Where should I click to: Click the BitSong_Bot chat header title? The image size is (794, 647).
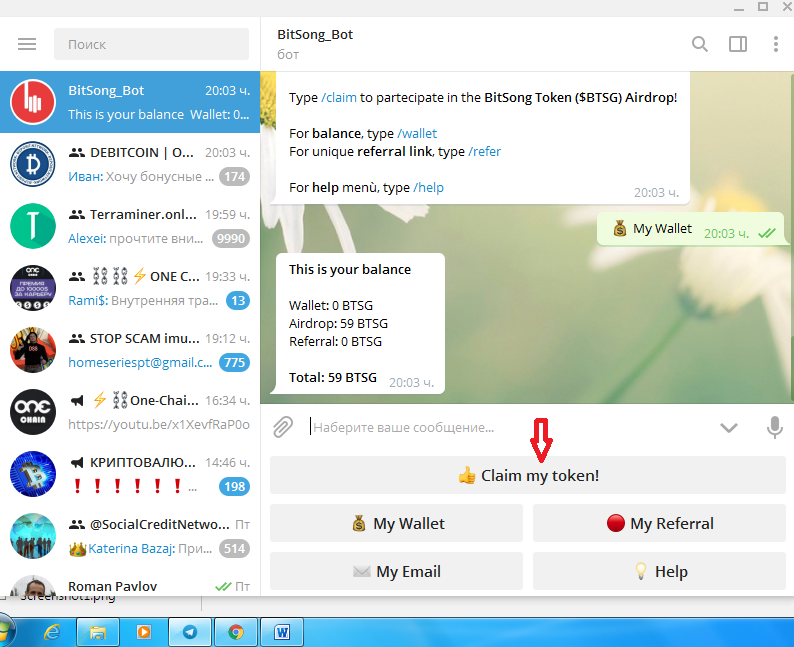[x=315, y=34]
